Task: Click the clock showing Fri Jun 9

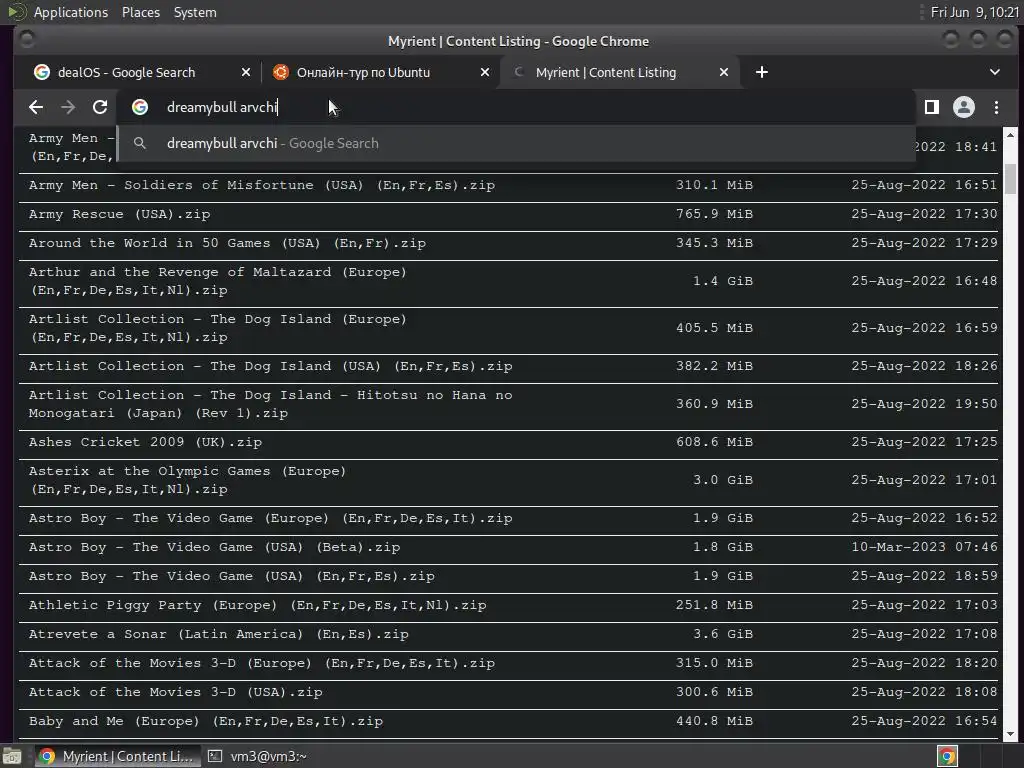Action: pyautogui.click(x=974, y=12)
